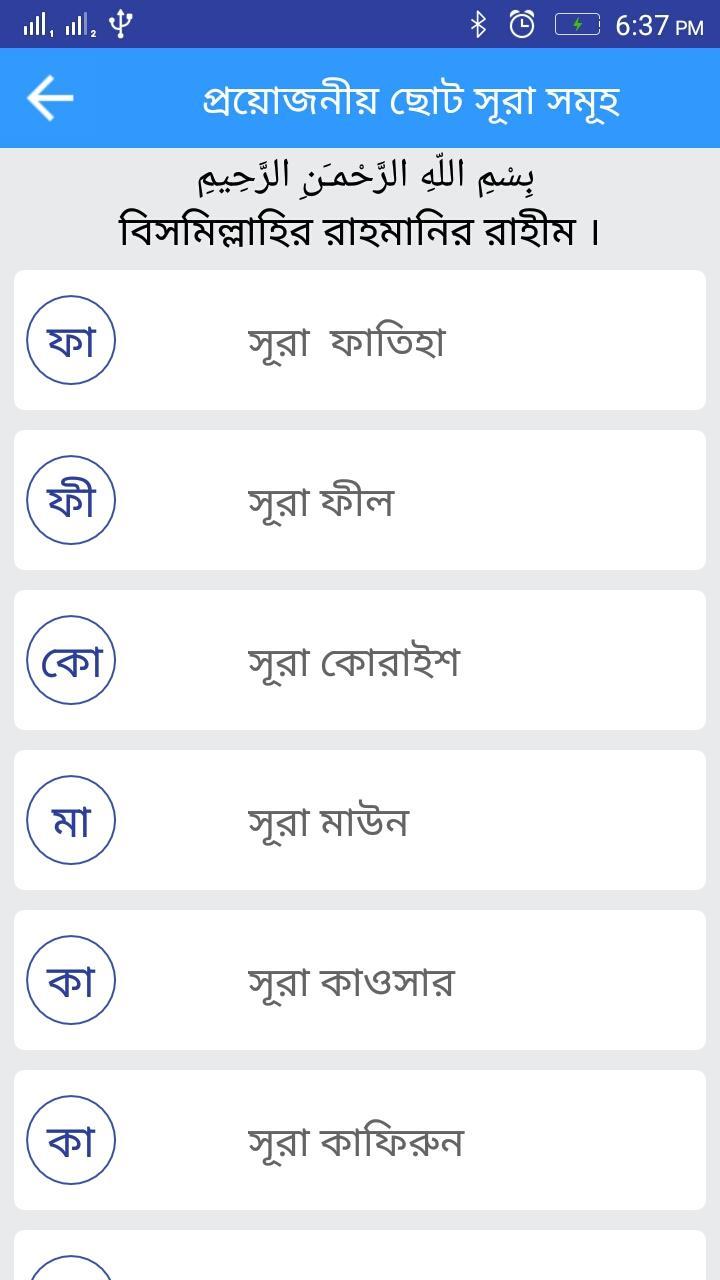Open the সূরা কাওসার label
The height and width of the screenshot is (1280, 720).
click(x=351, y=982)
